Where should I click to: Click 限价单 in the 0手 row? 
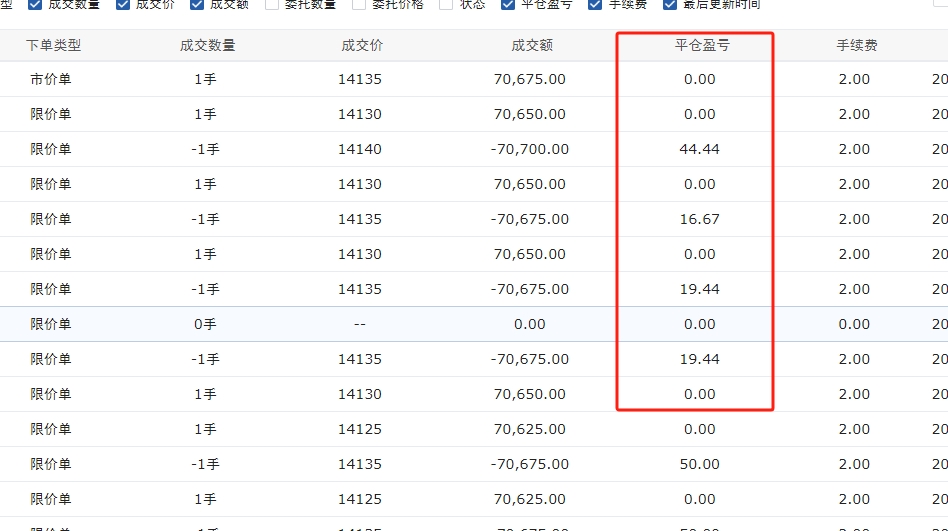click(x=51, y=325)
